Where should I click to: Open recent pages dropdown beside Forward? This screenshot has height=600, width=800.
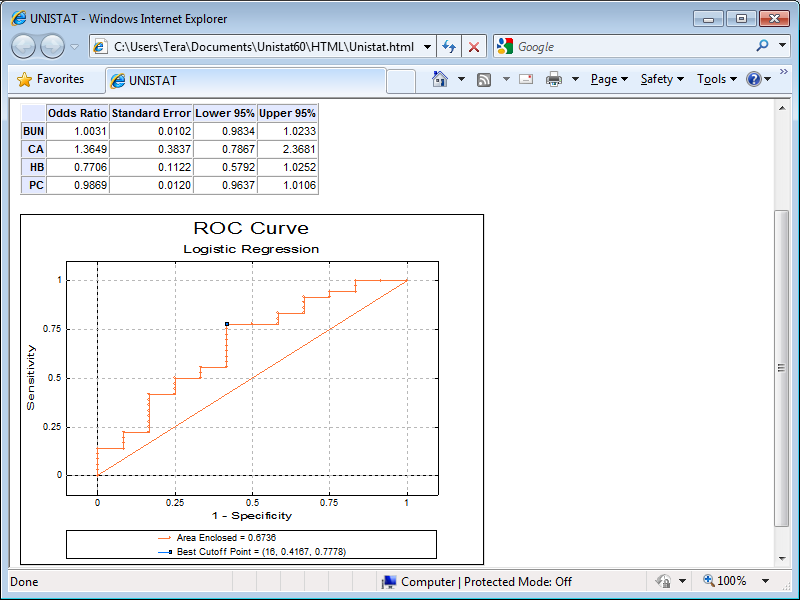[74, 47]
